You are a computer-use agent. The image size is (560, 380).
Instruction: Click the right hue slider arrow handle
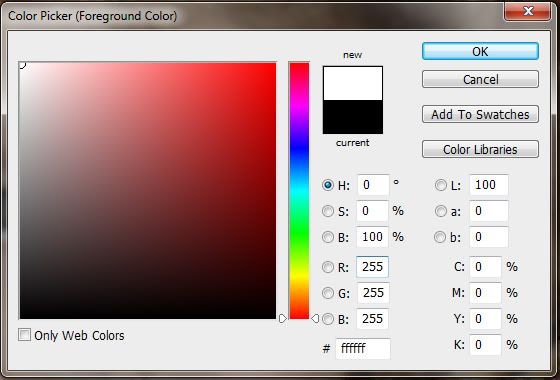click(x=315, y=318)
